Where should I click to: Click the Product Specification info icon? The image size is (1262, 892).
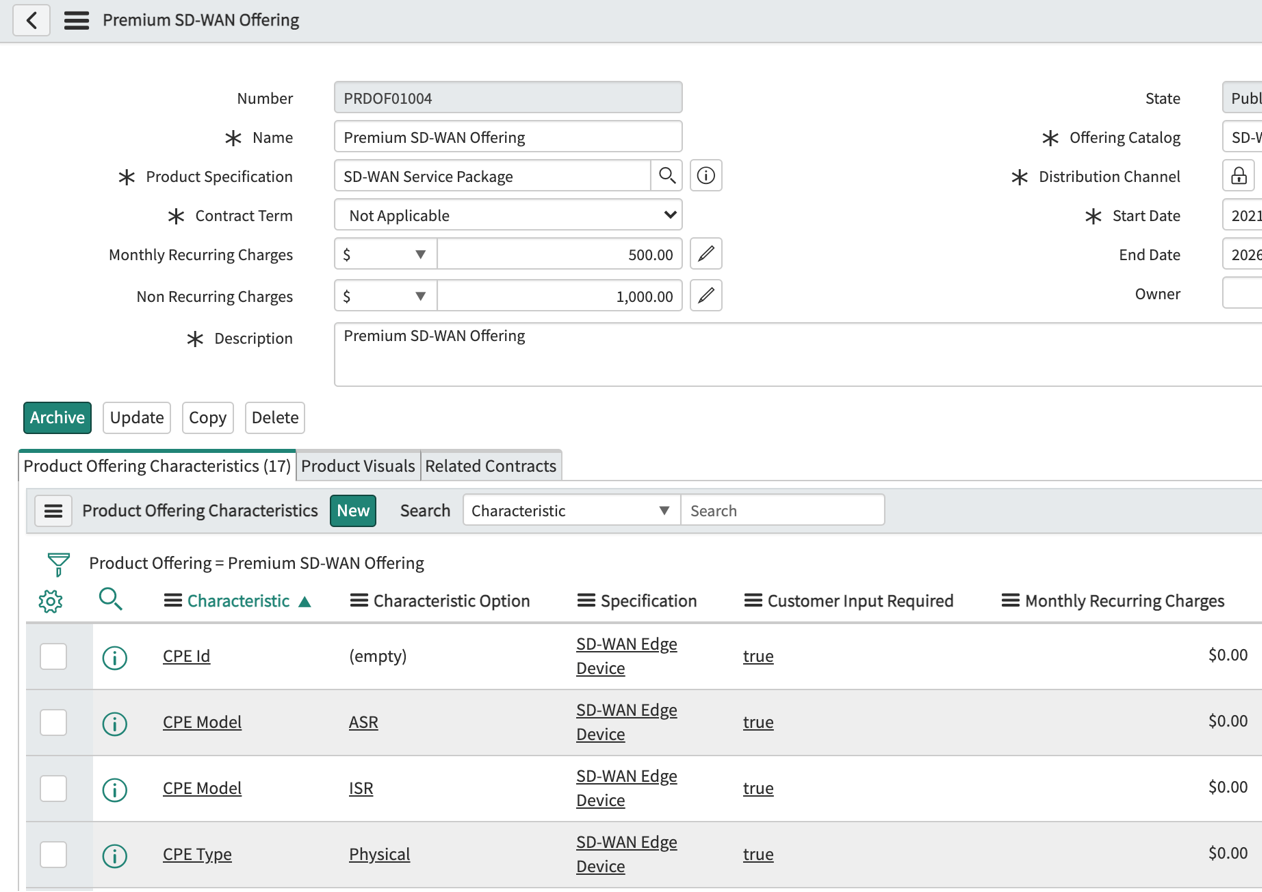[706, 175]
